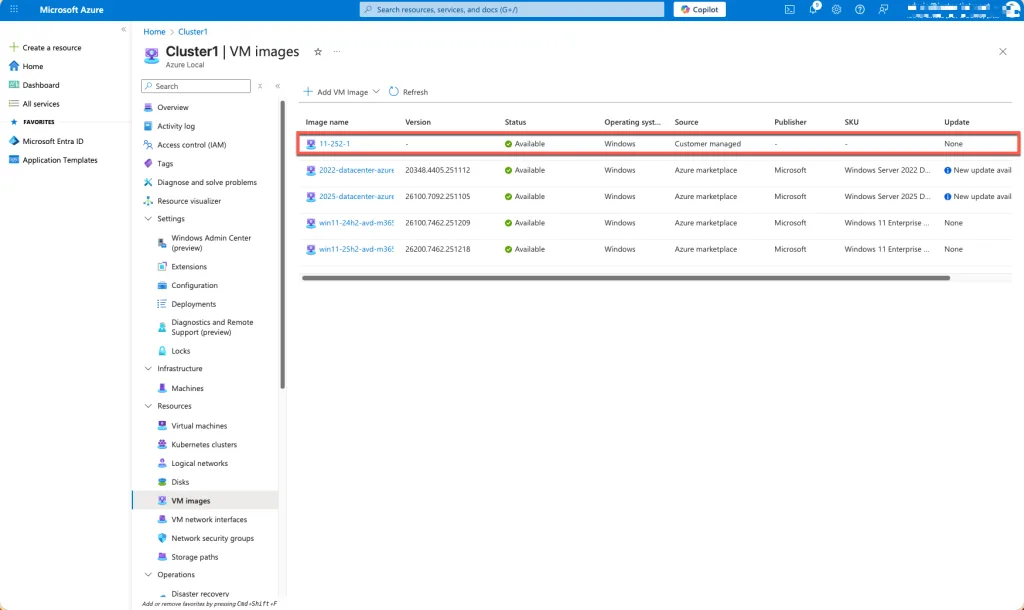The width and height of the screenshot is (1024, 610).
Task: Expand the Add VM Image dropdown
Action: 376,92
